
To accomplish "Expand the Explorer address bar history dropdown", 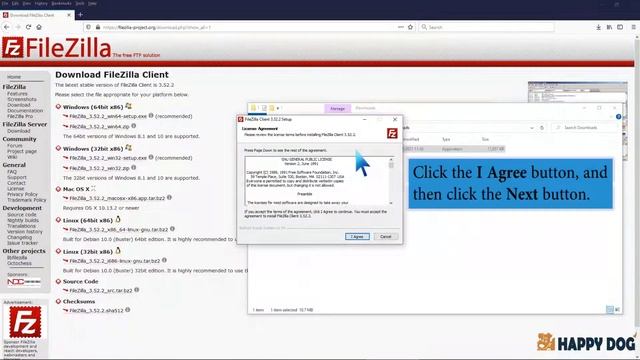I will point(531,128).
